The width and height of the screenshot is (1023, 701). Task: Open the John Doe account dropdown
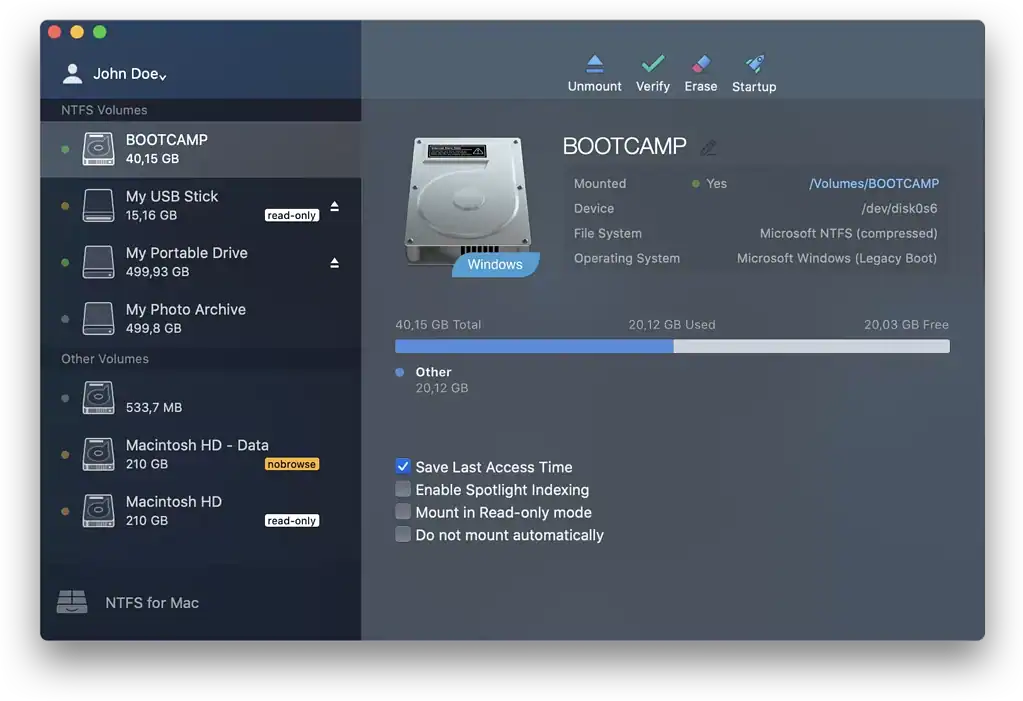coord(128,74)
